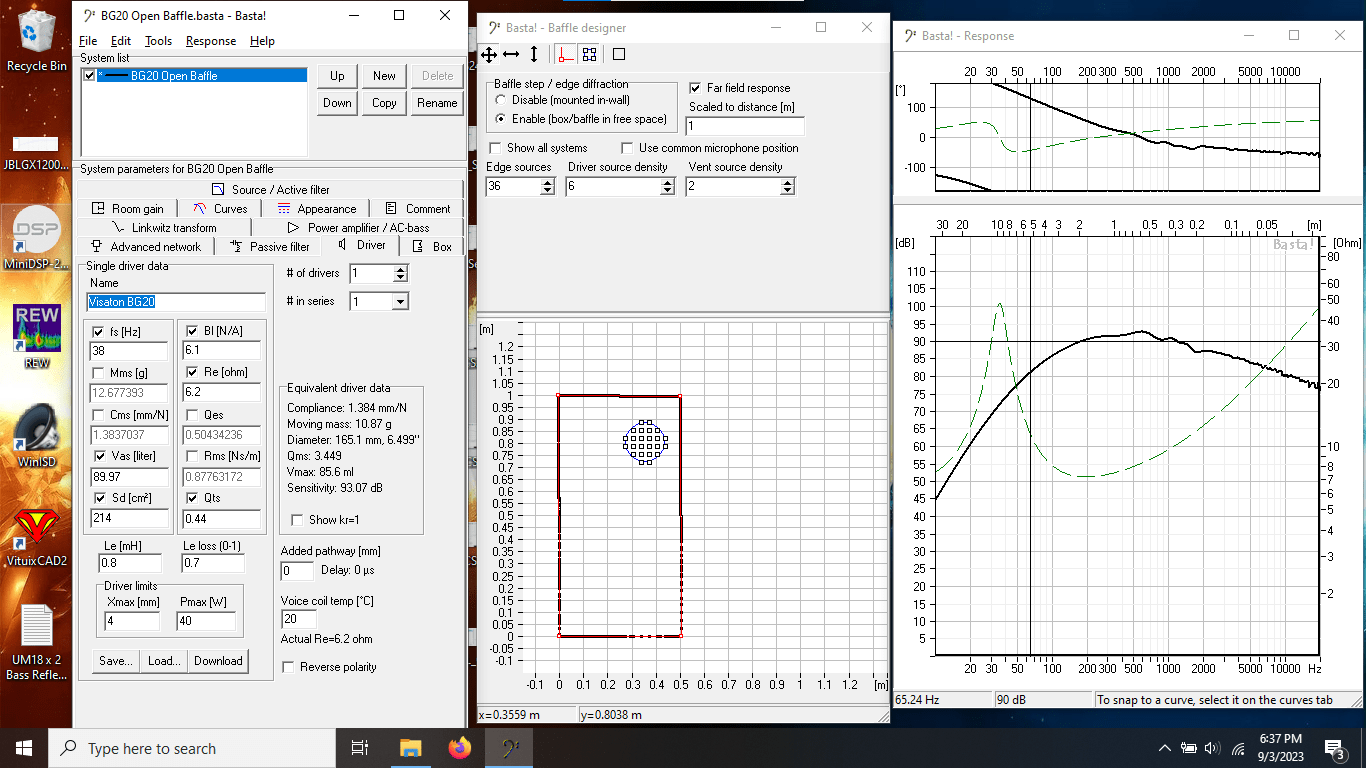Viewport: 1366px width, 768px height.
Task: Open Firefox from the taskbar
Action: coord(459,748)
